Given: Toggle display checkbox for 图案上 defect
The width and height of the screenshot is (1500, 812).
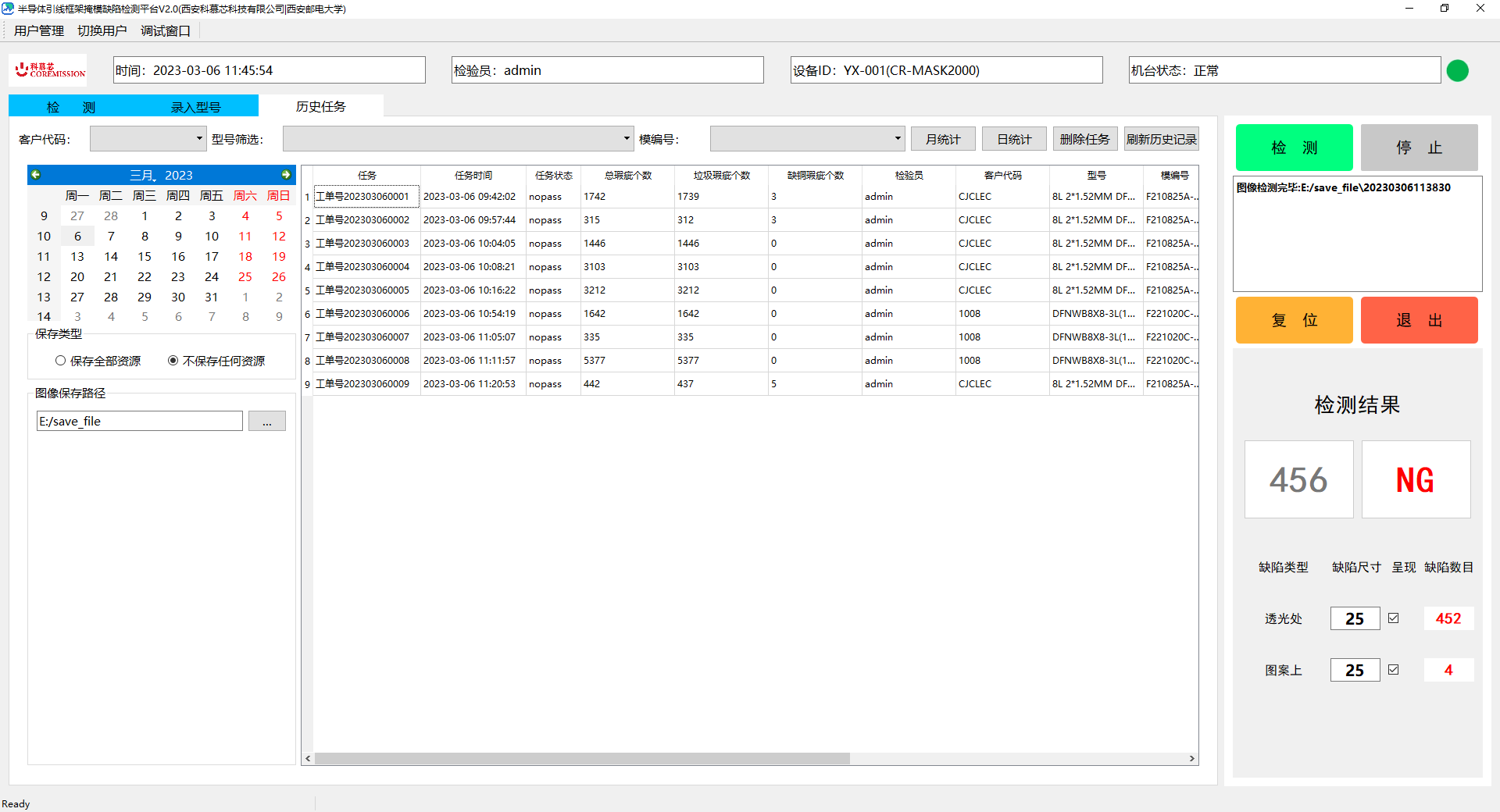Looking at the screenshot, I should click(x=1393, y=670).
